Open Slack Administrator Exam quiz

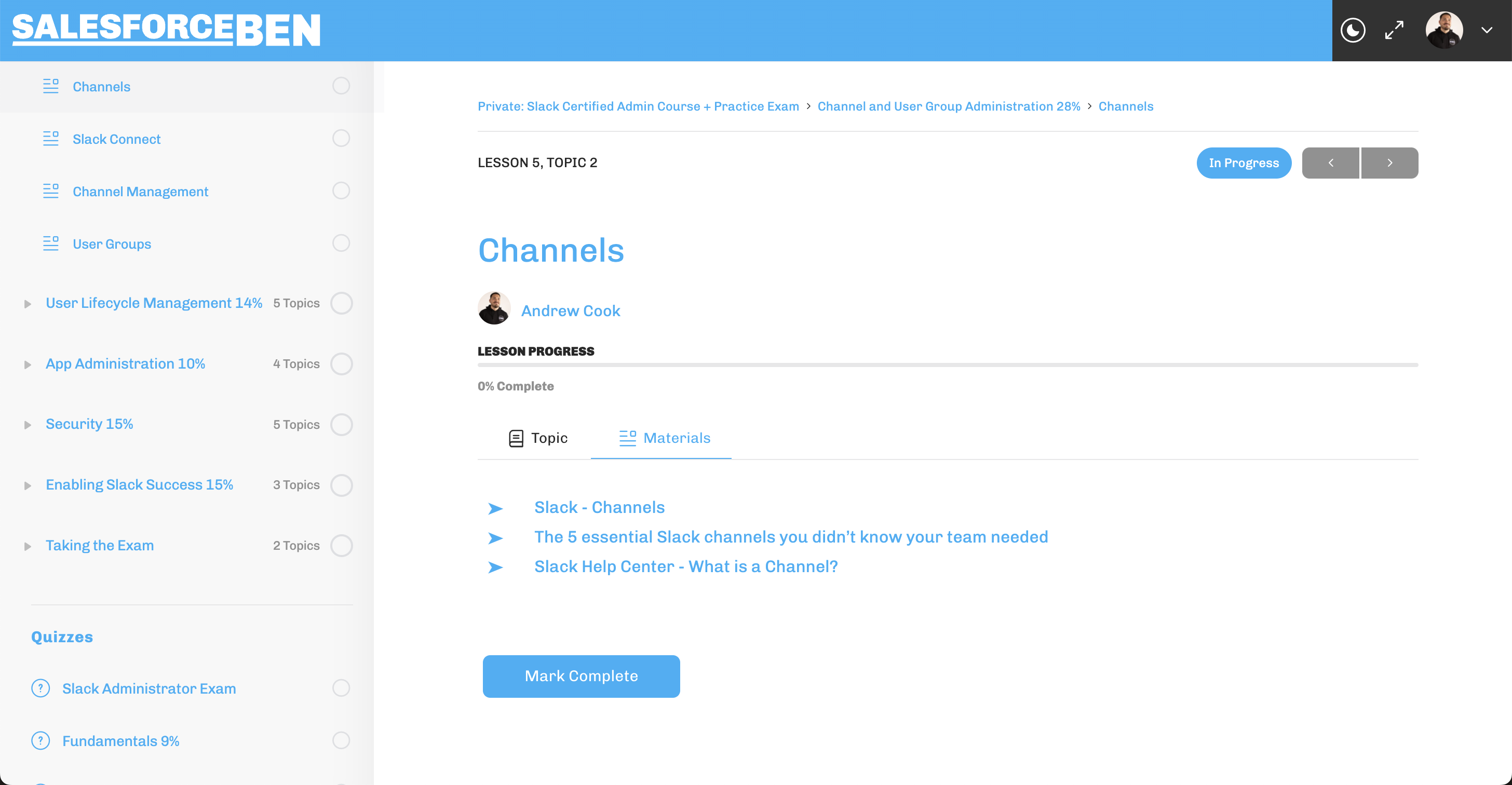click(x=149, y=689)
